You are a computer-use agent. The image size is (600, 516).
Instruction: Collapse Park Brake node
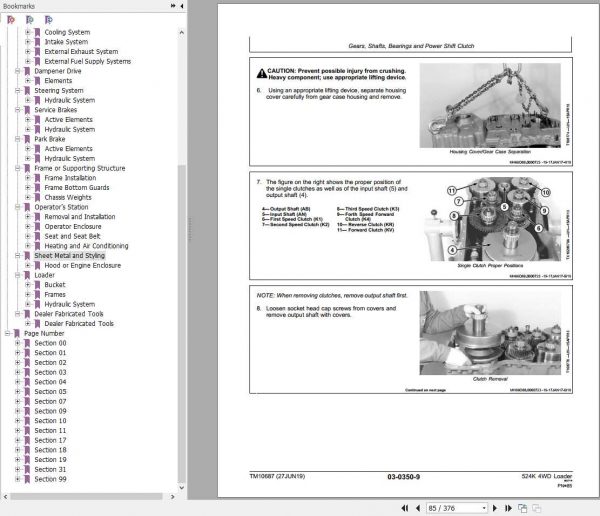click(x=18, y=139)
